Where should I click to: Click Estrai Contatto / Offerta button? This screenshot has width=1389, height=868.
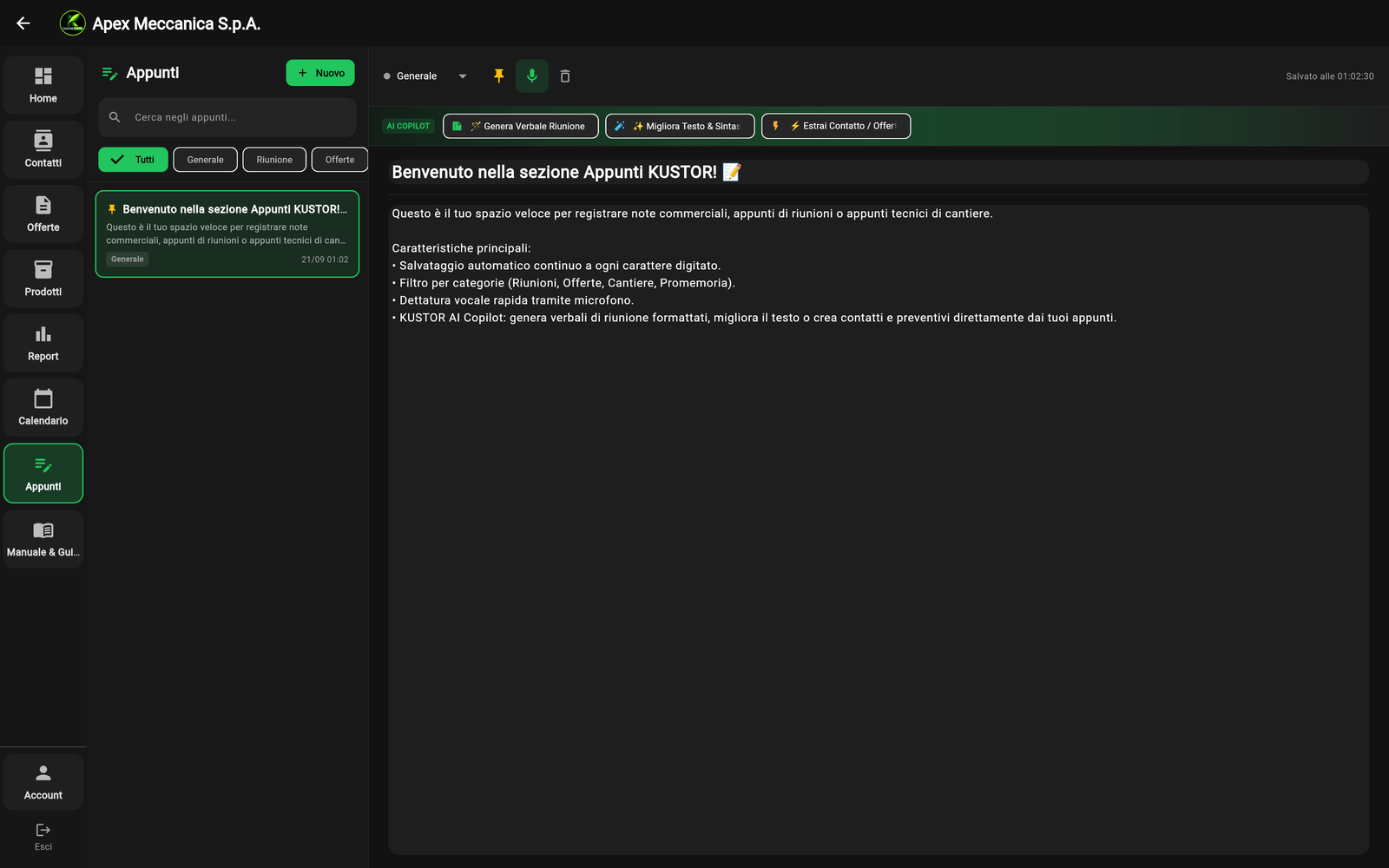[x=836, y=126]
